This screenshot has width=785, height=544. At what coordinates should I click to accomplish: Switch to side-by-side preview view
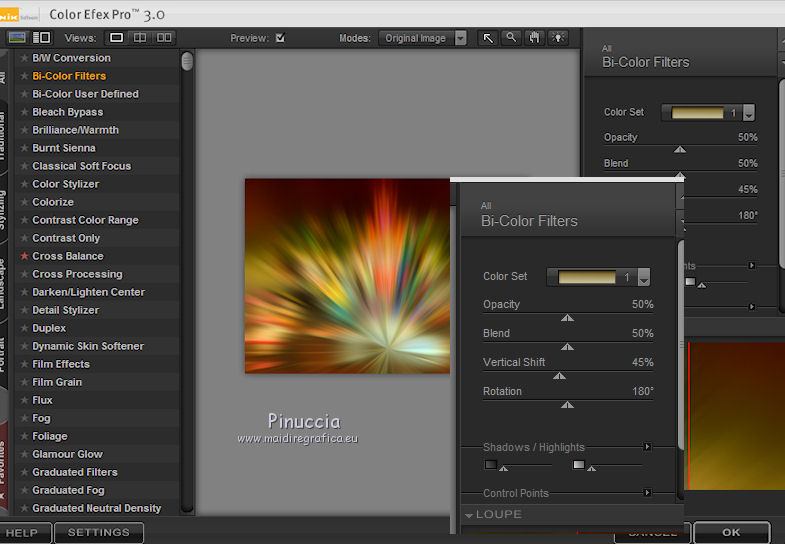point(164,38)
